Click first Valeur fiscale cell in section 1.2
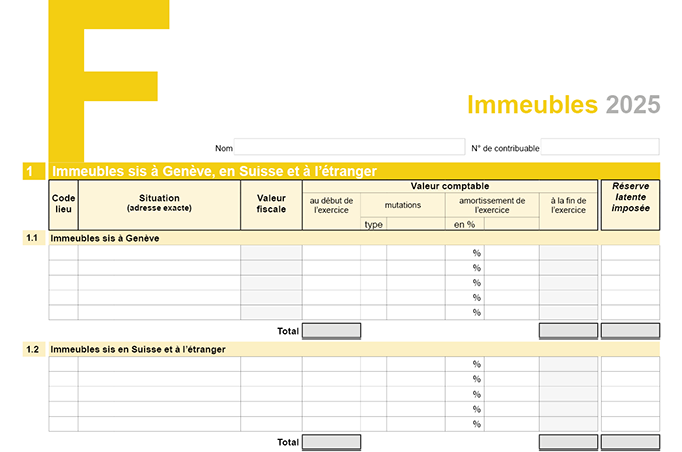This screenshot has height=452, width=682. tap(271, 364)
